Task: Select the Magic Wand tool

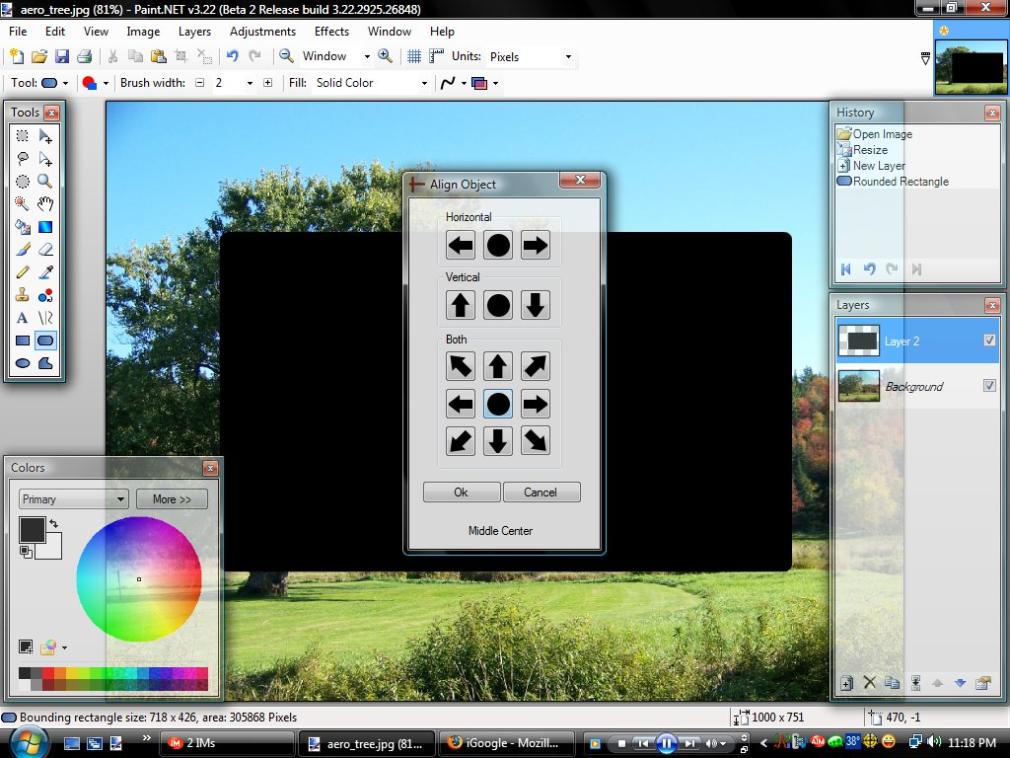Action: pyautogui.click(x=22, y=204)
